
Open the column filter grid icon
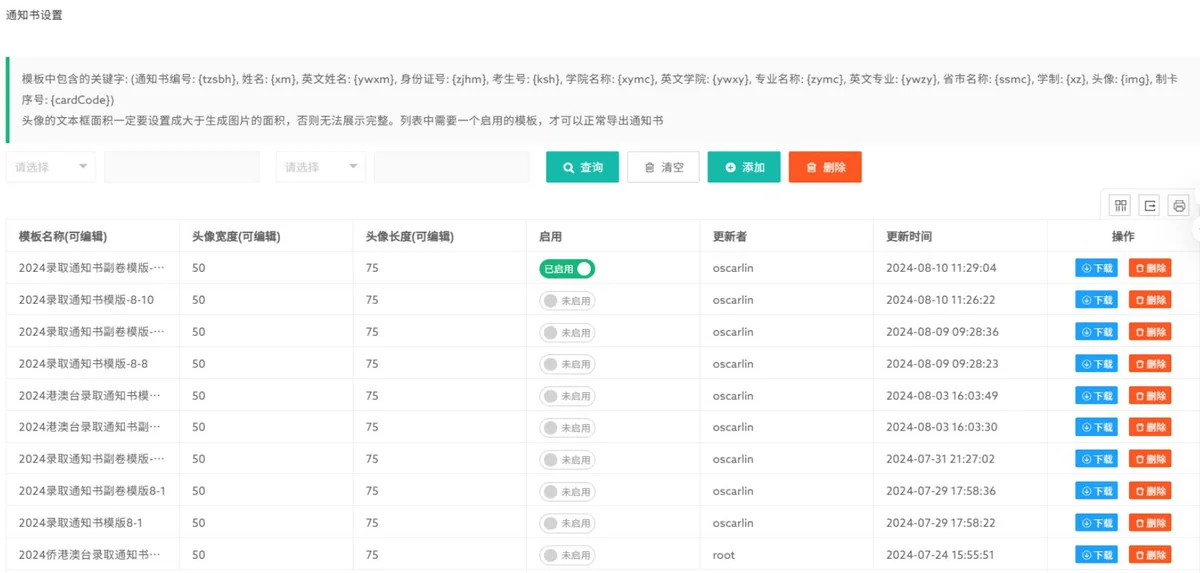(1121, 205)
